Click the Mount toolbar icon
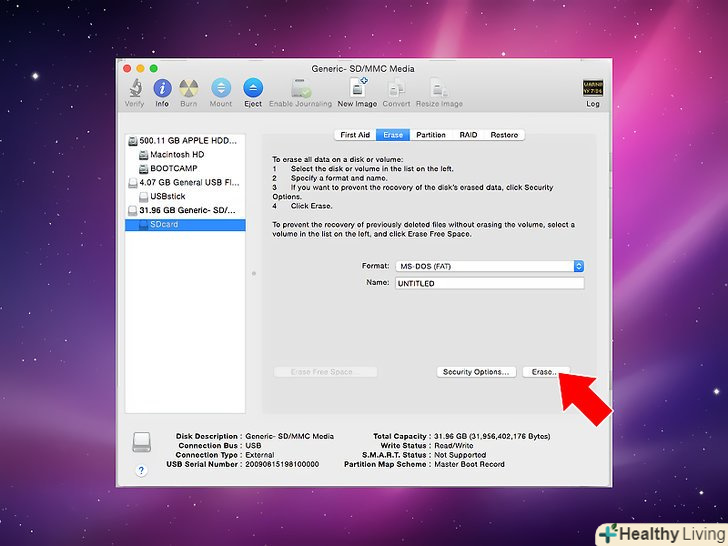The height and width of the screenshot is (546, 728). (x=221, y=88)
